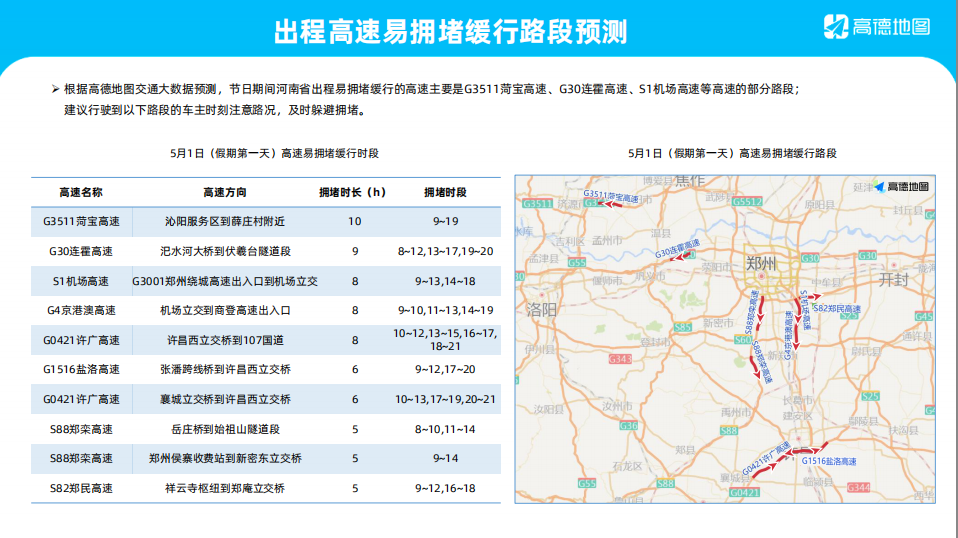
Task: Click the cell 汜水河大桥到伏羲台隧道段
Action: tap(225, 251)
